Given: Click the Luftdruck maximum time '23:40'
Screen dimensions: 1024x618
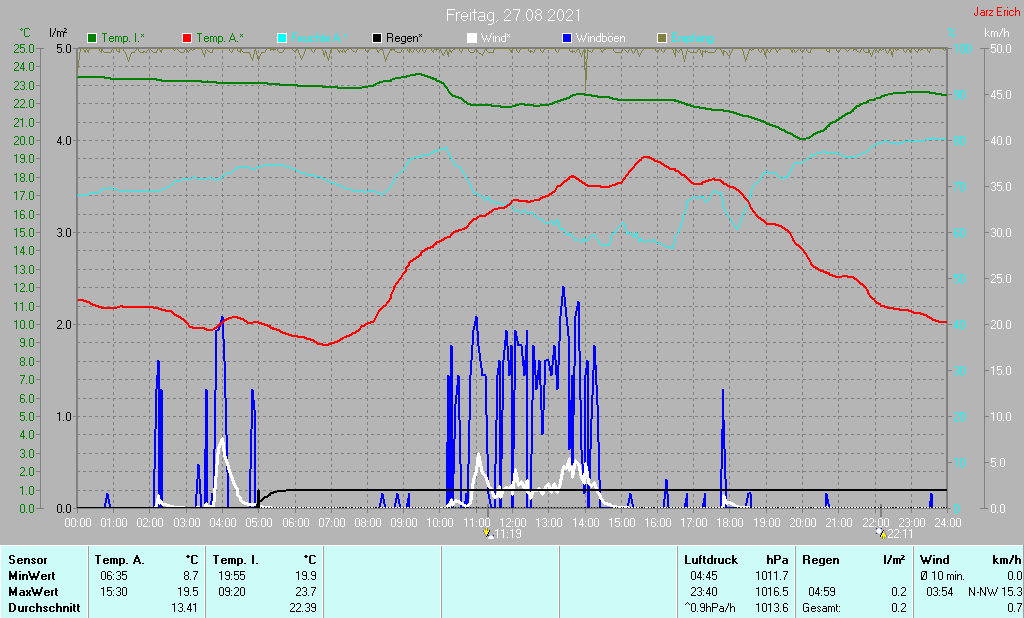Looking at the screenshot, I should click(x=704, y=592).
